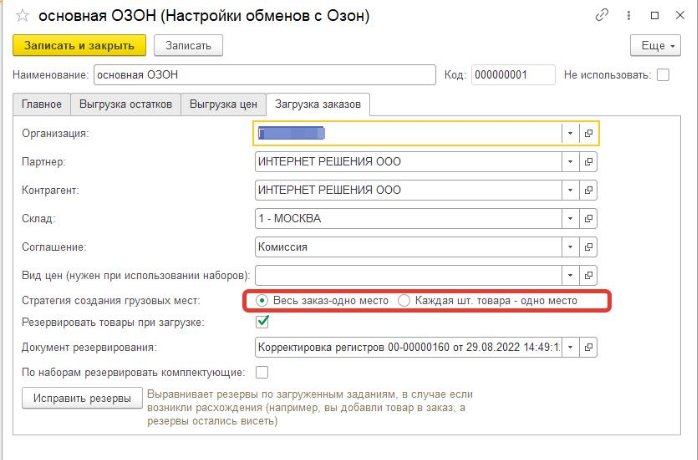Add form to favorites with star icon
698x460 pixels.
point(20,16)
